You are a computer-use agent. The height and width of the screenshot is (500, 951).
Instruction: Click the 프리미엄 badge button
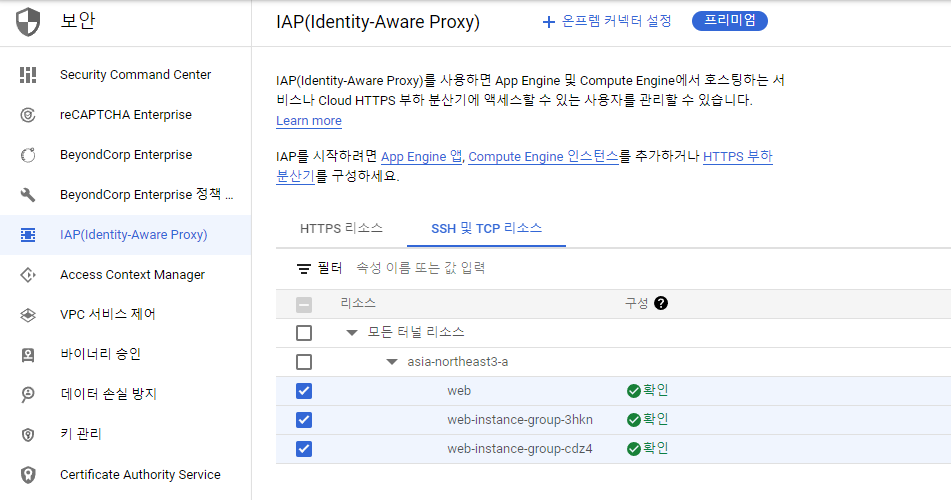pyautogui.click(x=730, y=21)
